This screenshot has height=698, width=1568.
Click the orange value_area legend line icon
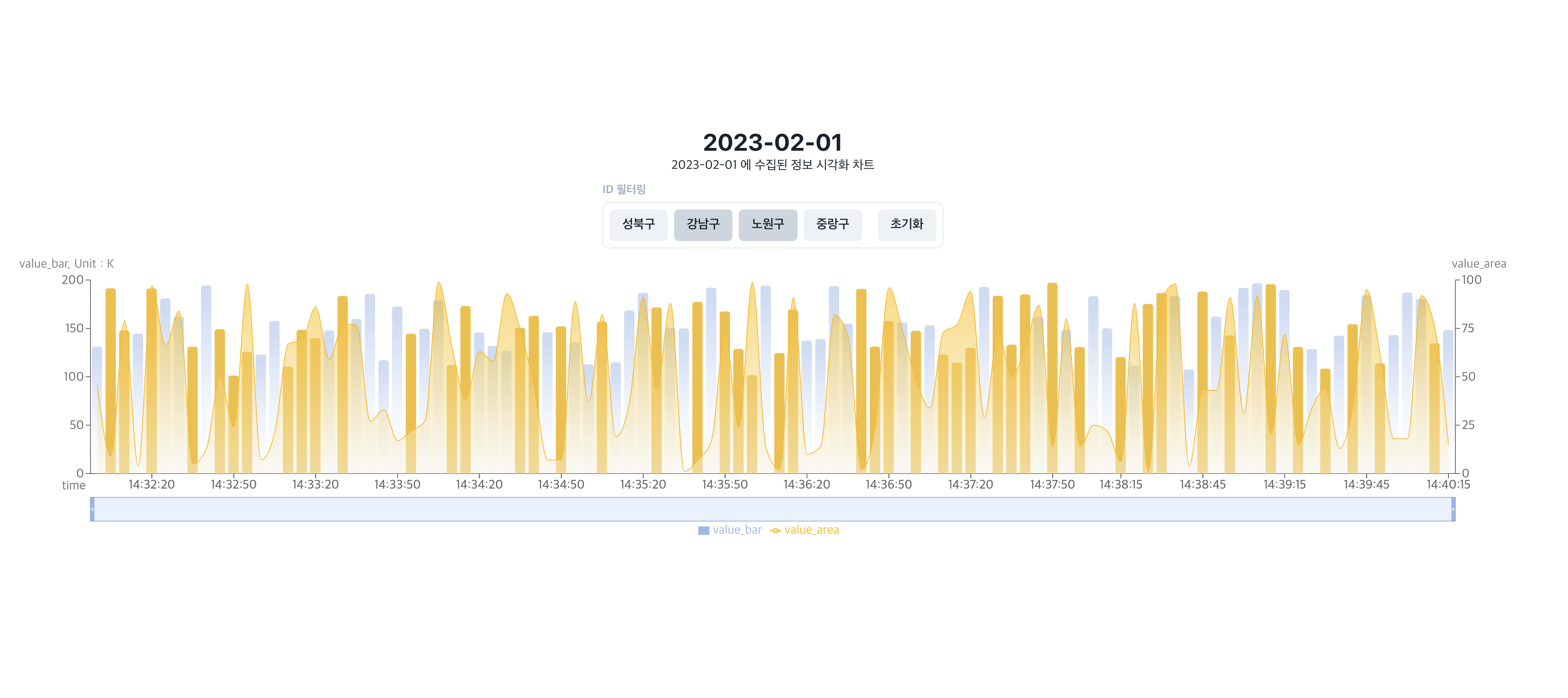(x=776, y=531)
